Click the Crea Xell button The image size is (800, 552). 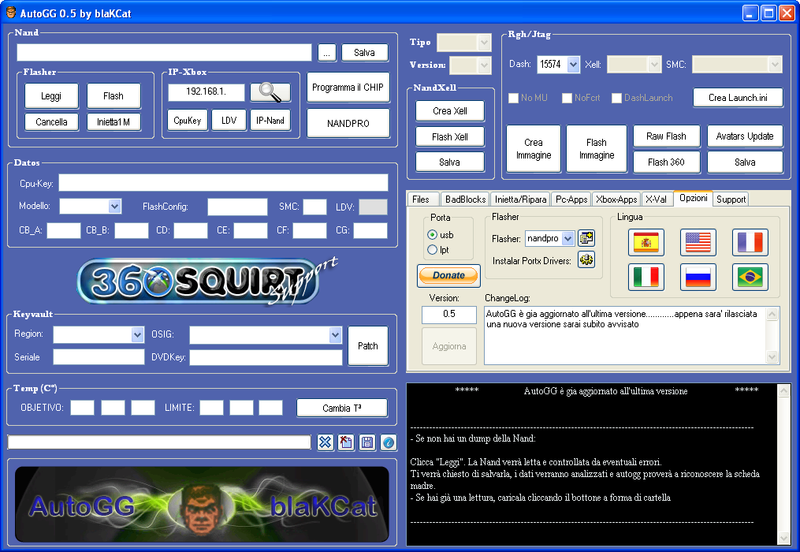click(x=449, y=111)
